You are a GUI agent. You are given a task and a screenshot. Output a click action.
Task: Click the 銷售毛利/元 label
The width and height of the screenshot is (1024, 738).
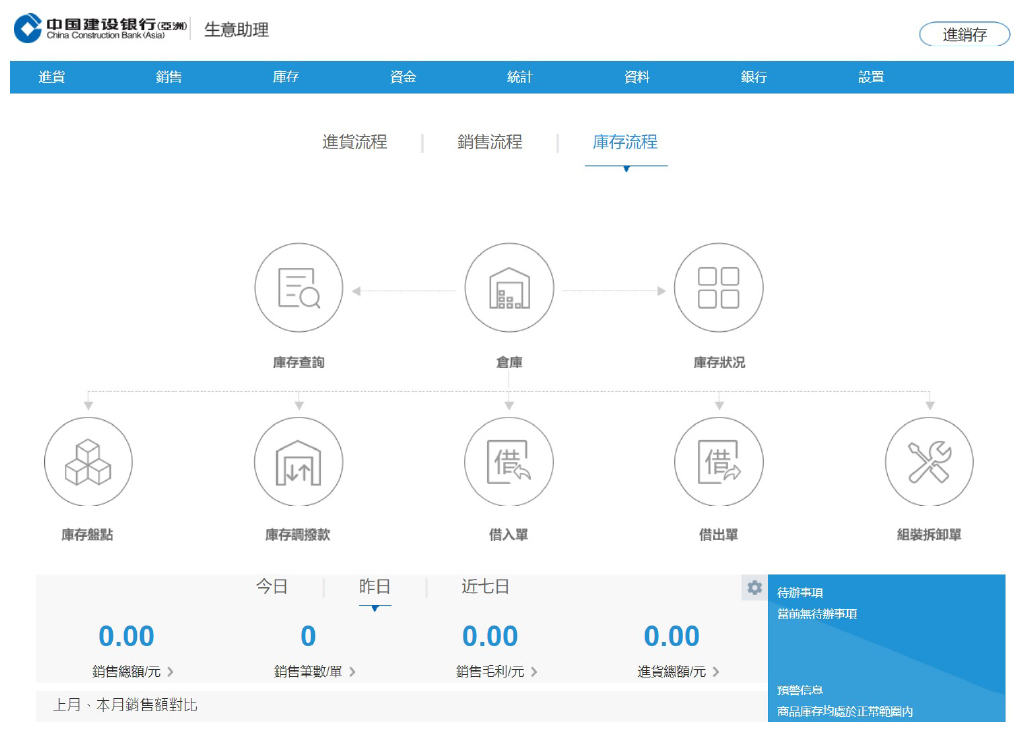pos(490,671)
